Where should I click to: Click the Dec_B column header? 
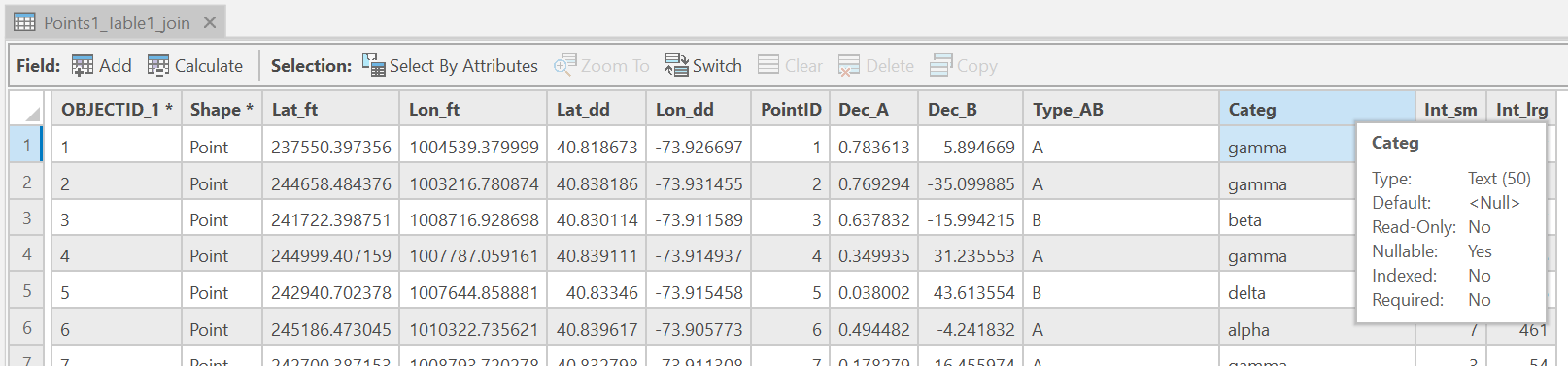[971, 109]
